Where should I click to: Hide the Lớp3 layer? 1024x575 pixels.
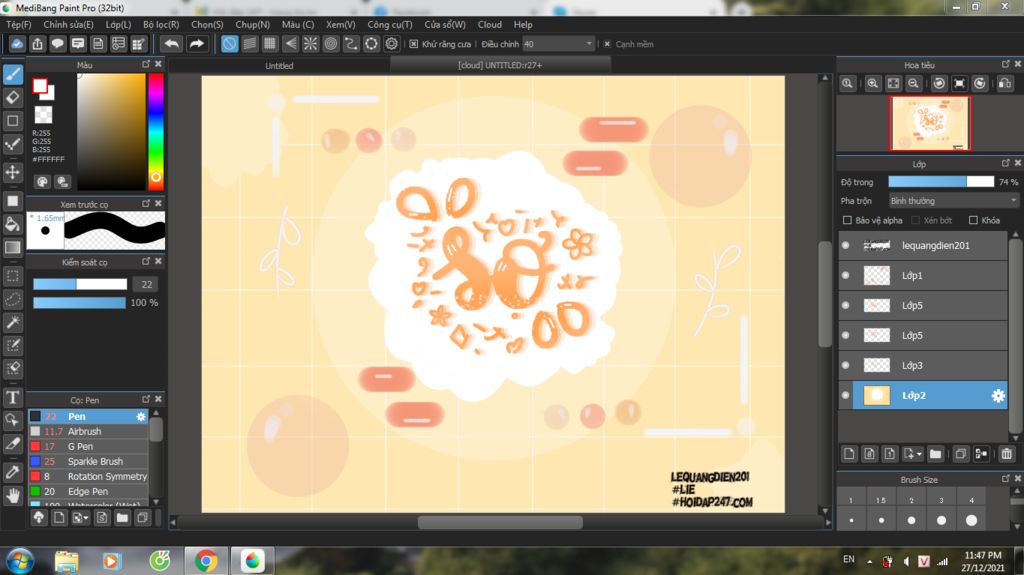coord(846,365)
